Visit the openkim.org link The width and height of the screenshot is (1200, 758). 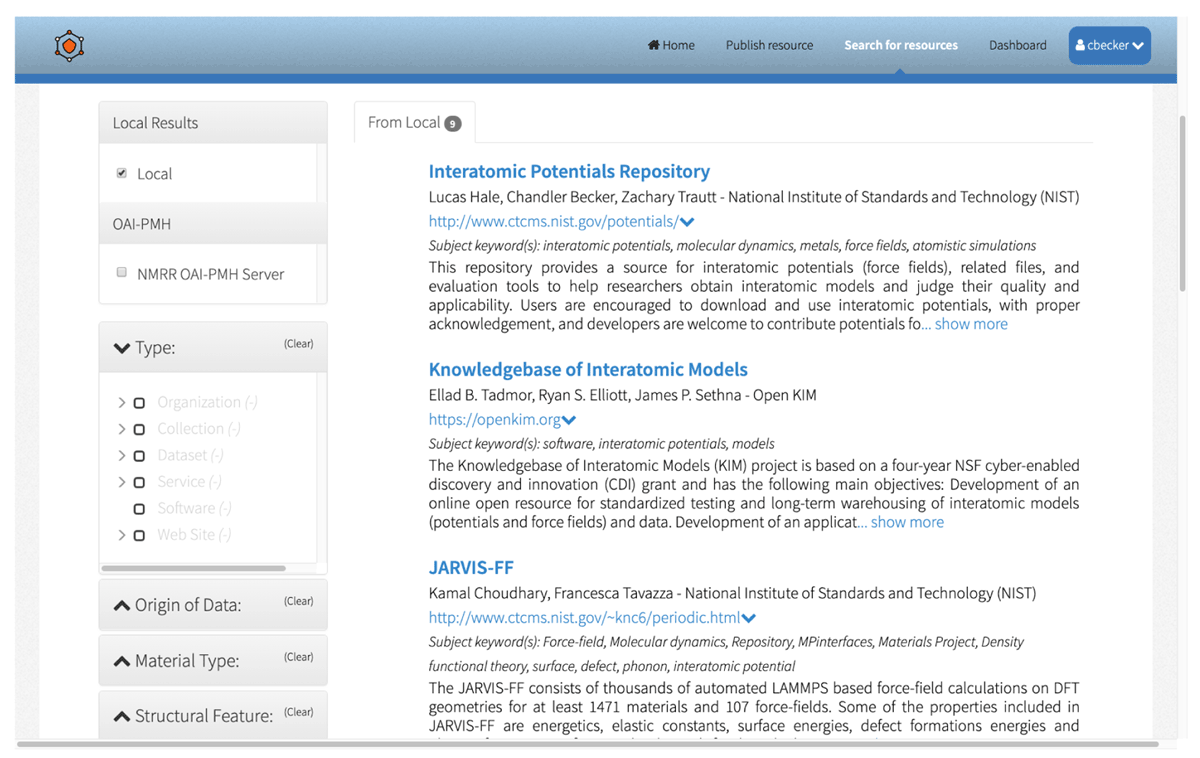pos(495,420)
